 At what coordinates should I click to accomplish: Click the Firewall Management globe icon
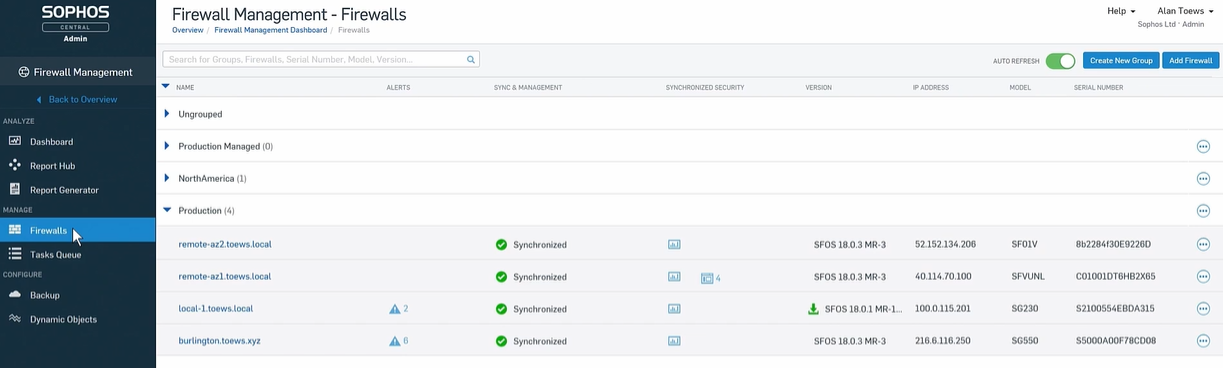[24, 72]
